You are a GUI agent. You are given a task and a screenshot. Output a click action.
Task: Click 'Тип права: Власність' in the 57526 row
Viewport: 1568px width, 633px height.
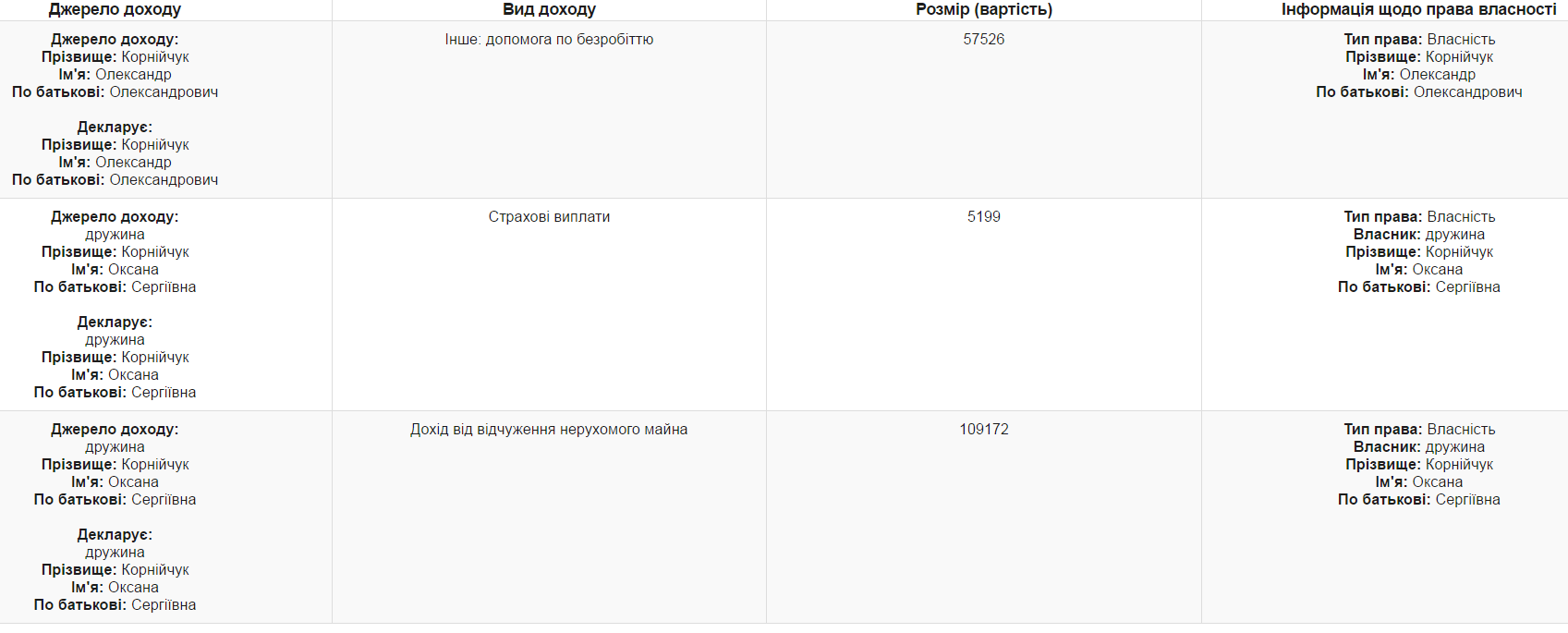pyautogui.click(x=1418, y=40)
